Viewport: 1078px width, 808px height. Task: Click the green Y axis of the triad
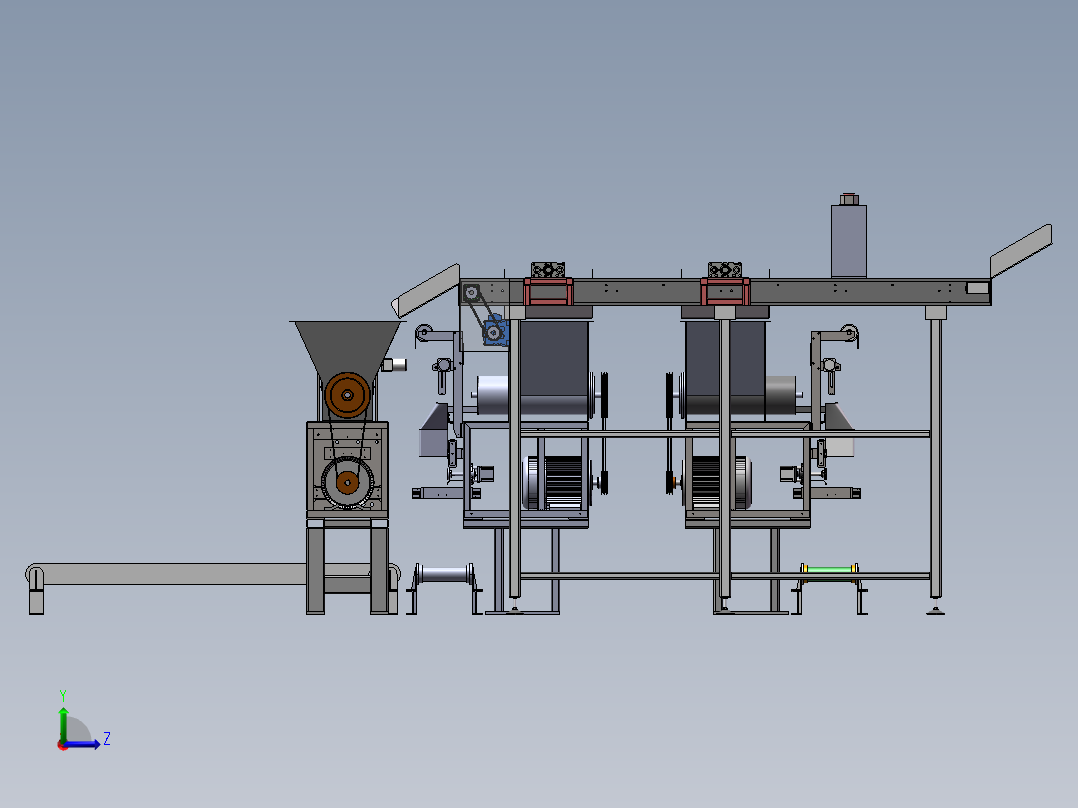pyautogui.click(x=63, y=723)
